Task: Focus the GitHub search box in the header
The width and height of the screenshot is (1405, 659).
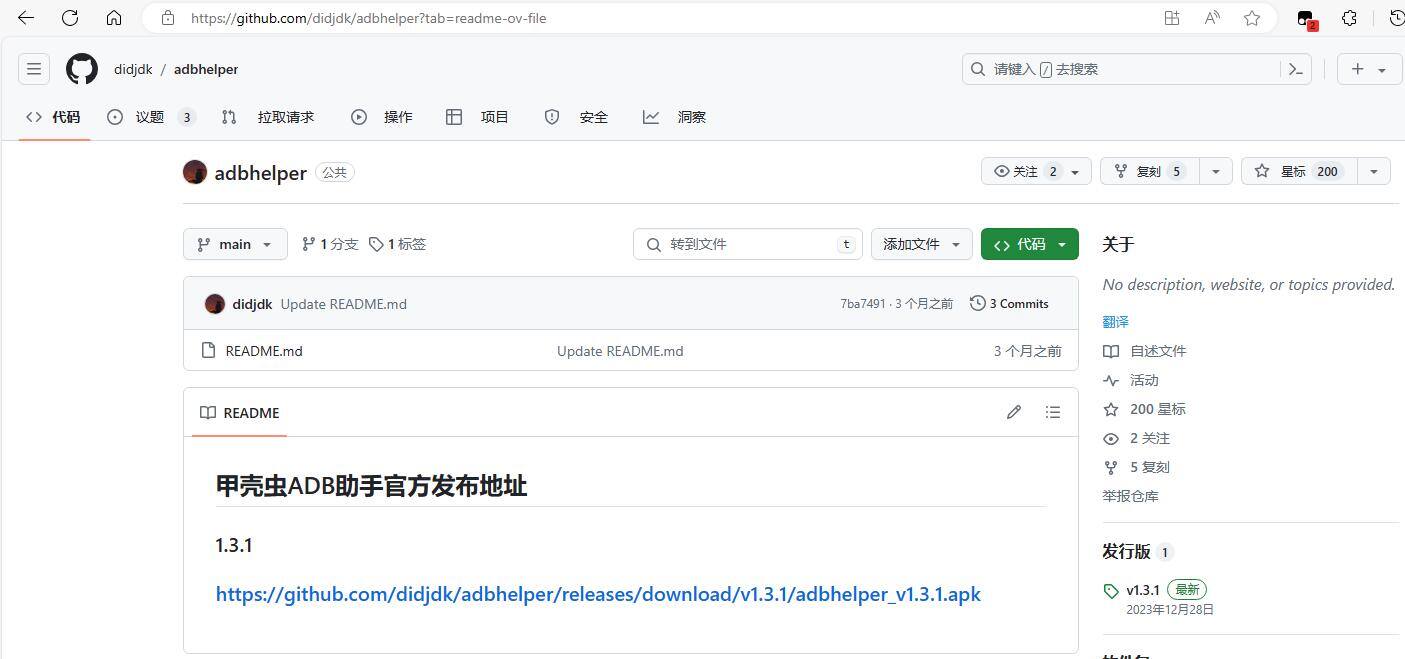Action: (1137, 69)
